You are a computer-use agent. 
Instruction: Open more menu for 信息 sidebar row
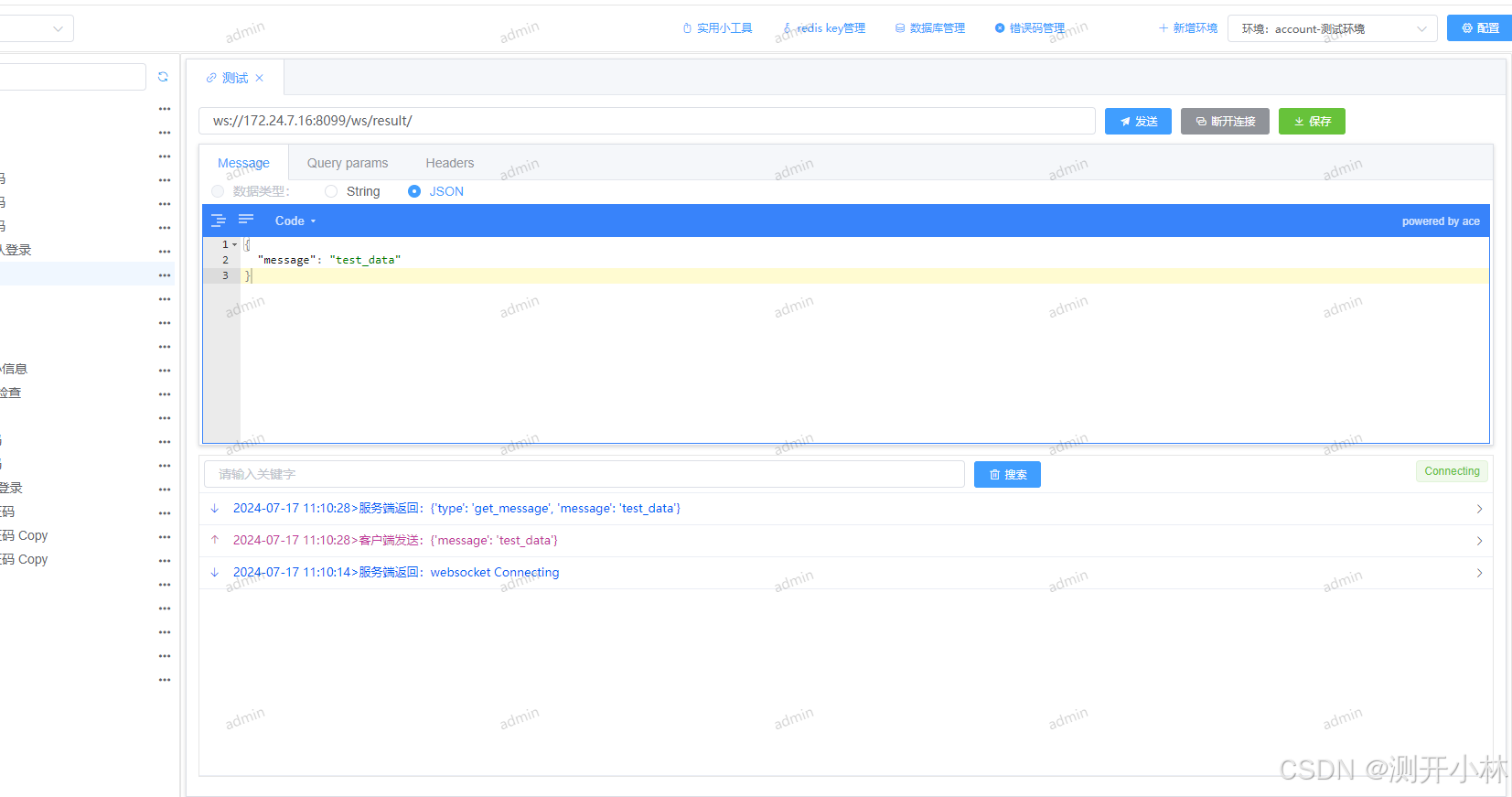165,371
